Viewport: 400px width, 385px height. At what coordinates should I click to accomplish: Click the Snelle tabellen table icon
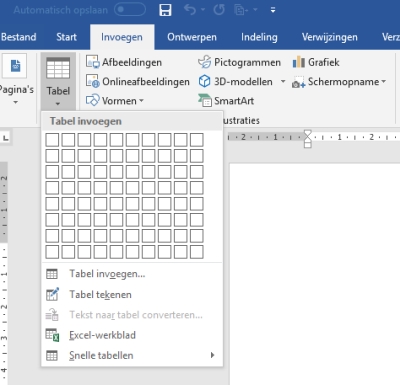(52, 356)
